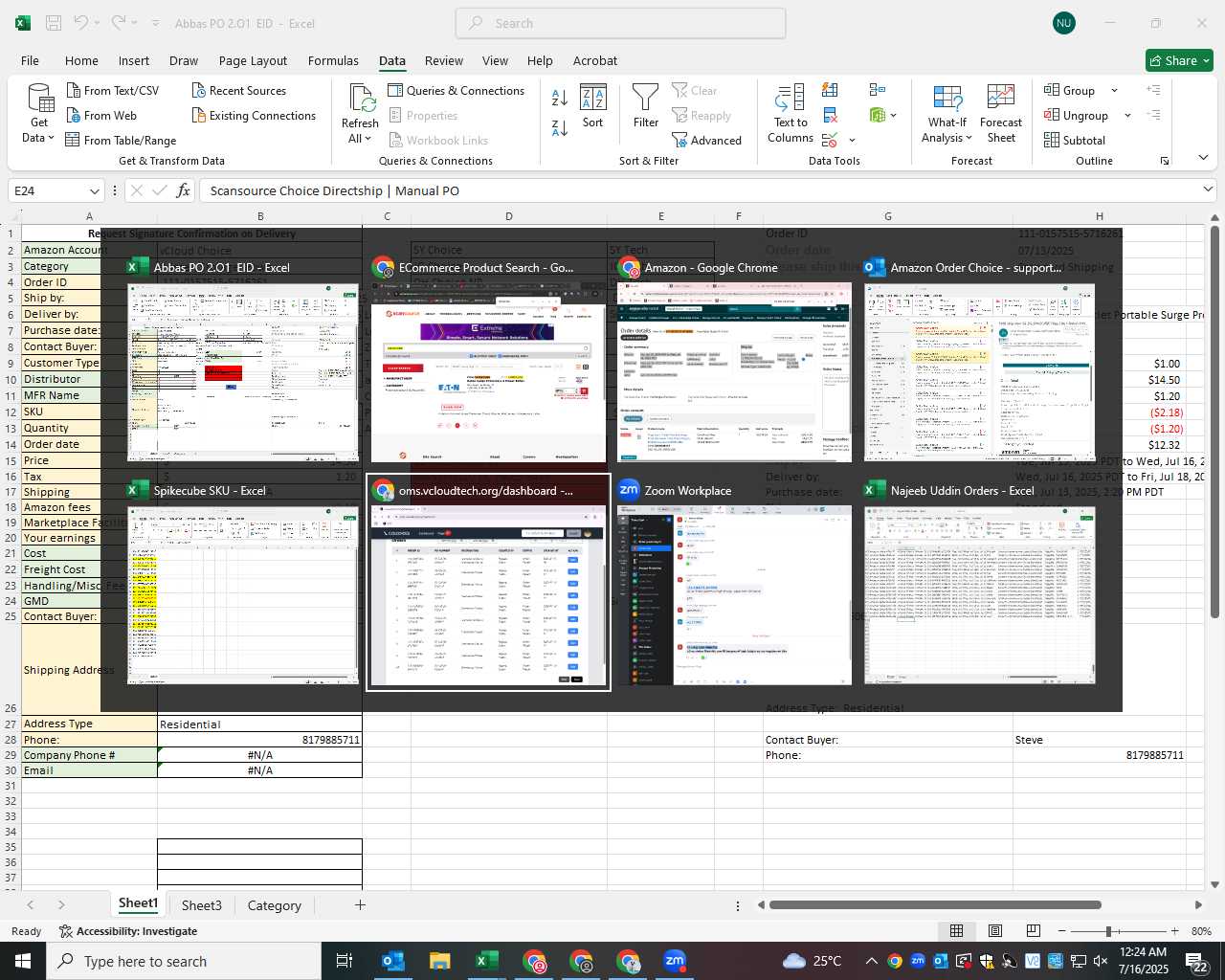Select Zoom Workplace window thumbnail

734,584
